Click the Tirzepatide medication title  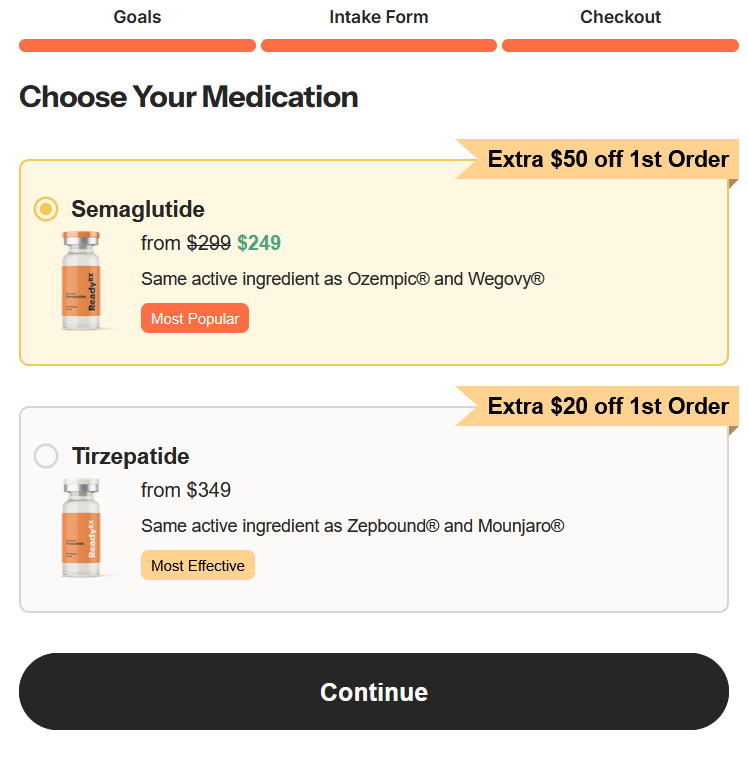pos(131,456)
